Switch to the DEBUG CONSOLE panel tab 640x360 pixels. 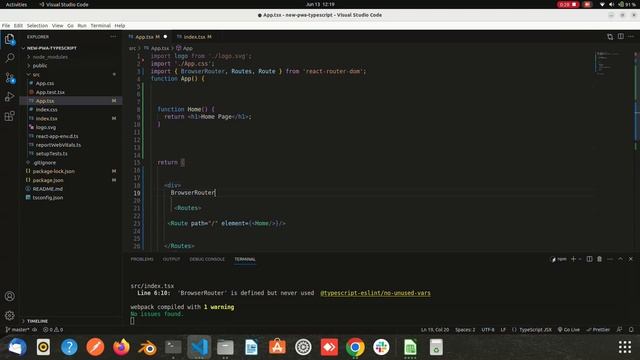(207, 259)
